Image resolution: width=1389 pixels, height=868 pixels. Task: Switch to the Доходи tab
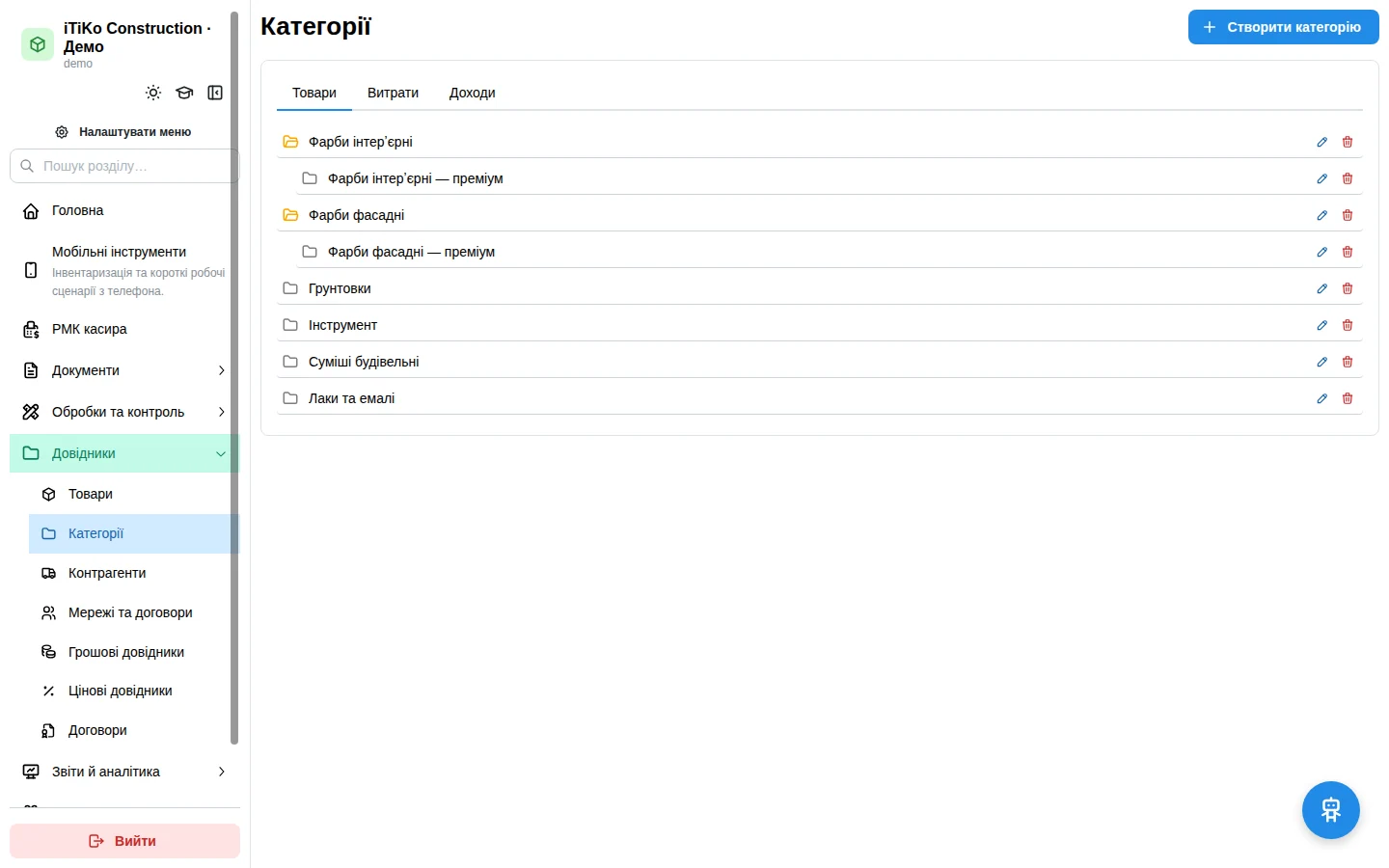pos(473,93)
